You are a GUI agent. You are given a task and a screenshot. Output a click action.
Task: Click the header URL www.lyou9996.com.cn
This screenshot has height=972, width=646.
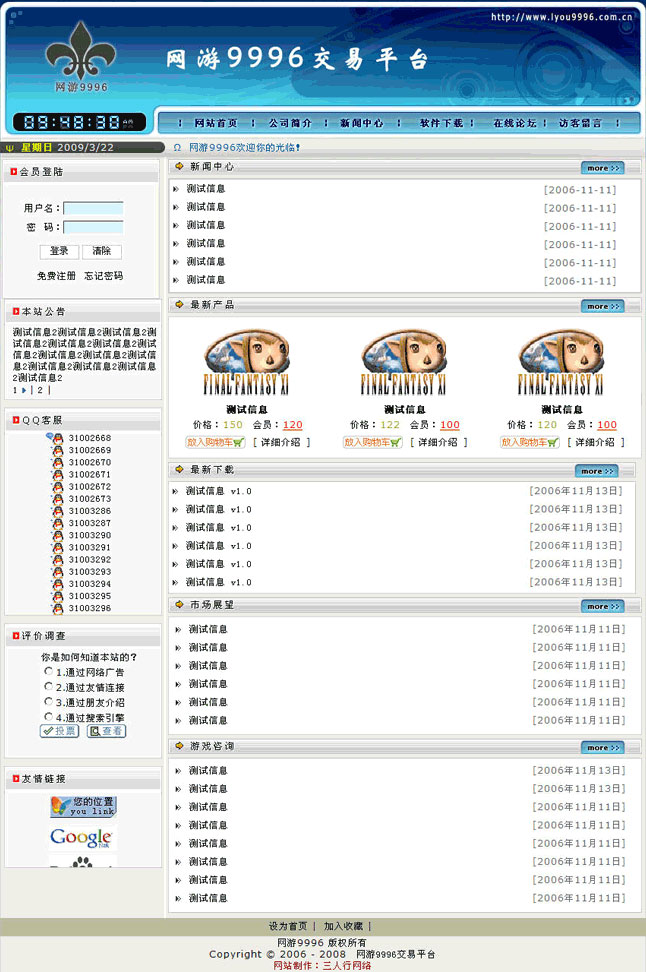(x=562, y=17)
